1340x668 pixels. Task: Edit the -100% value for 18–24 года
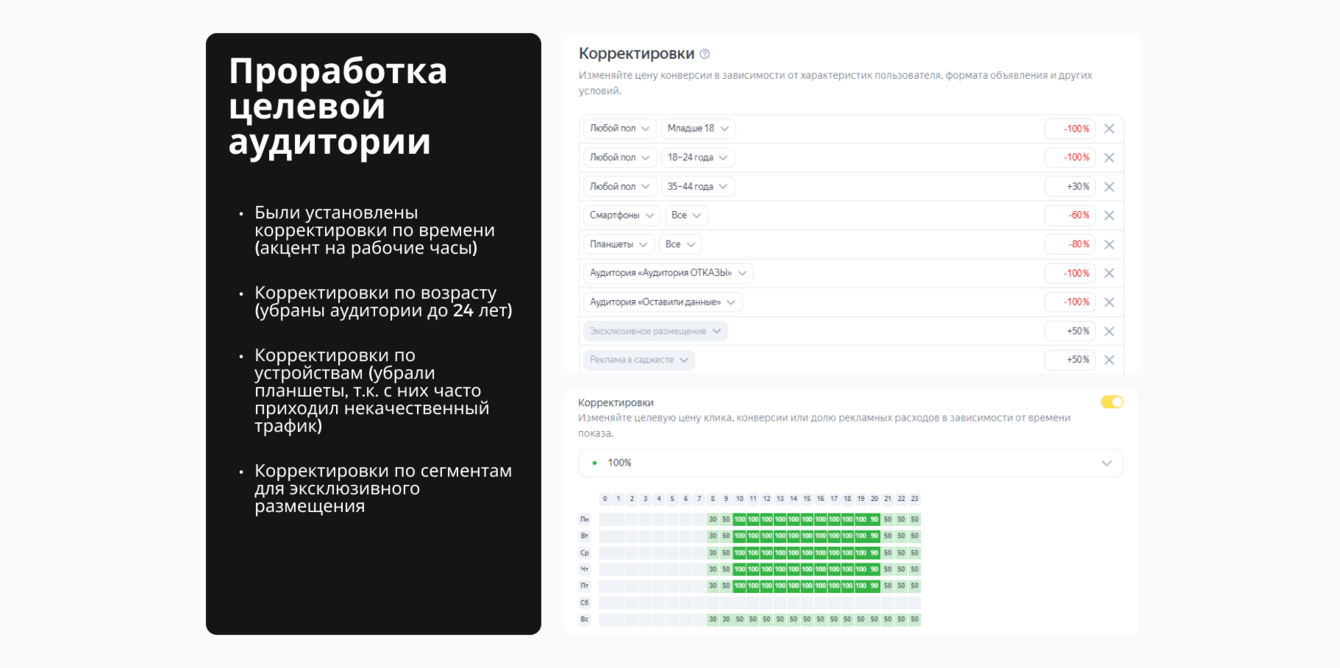pos(1070,158)
